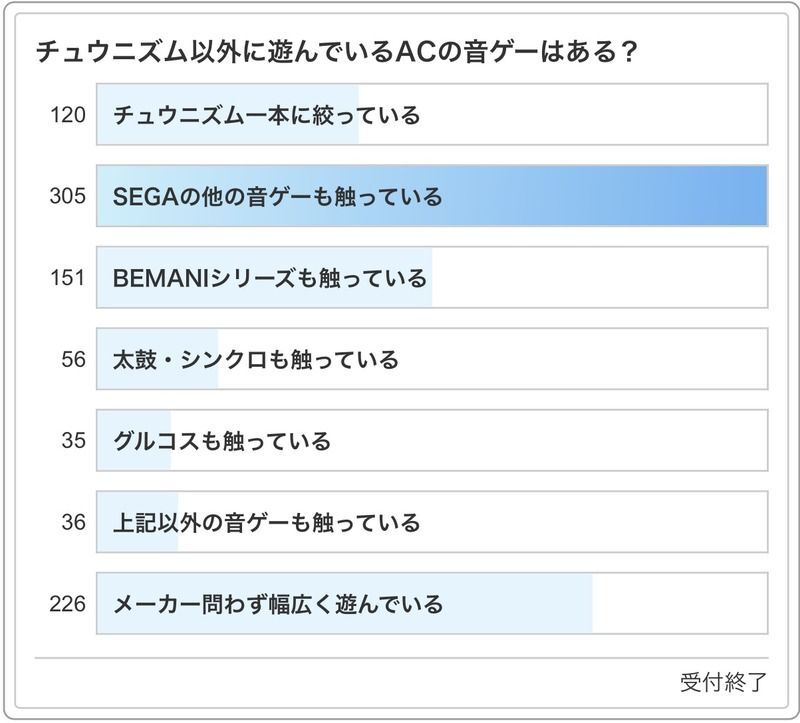Click the unfilled white part of グルコス bar
Viewport: 800px width, 723px height.
[x=550, y=441]
